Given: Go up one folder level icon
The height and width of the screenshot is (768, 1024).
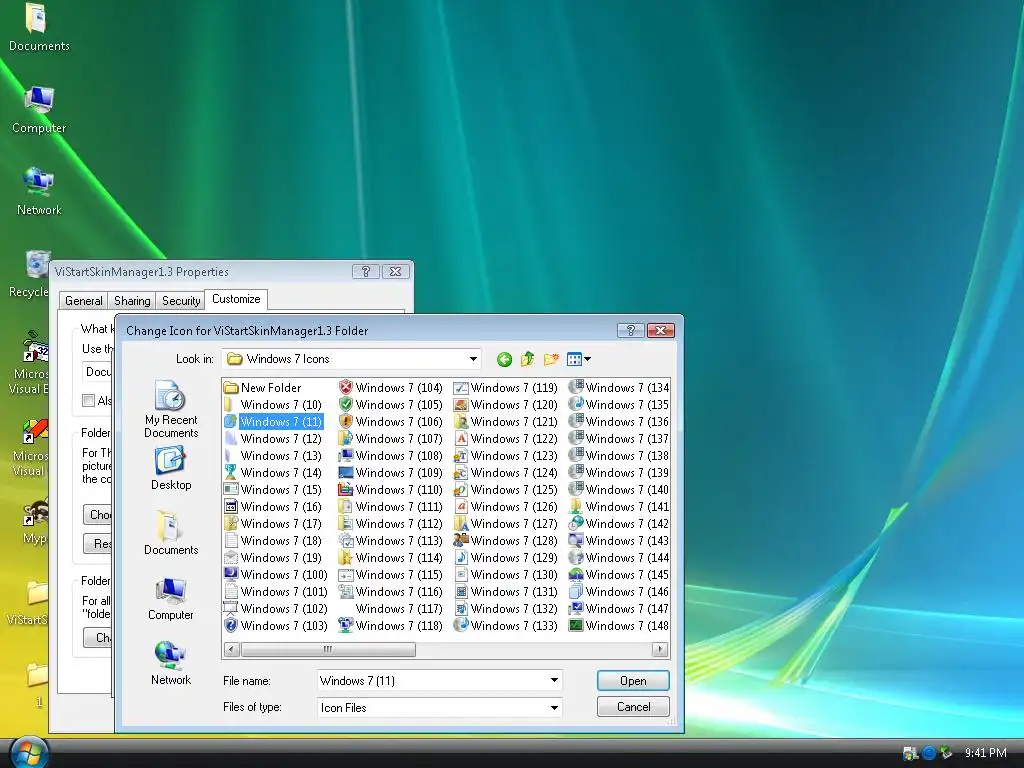Looking at the screenshot, I should [x=527, y=359].
